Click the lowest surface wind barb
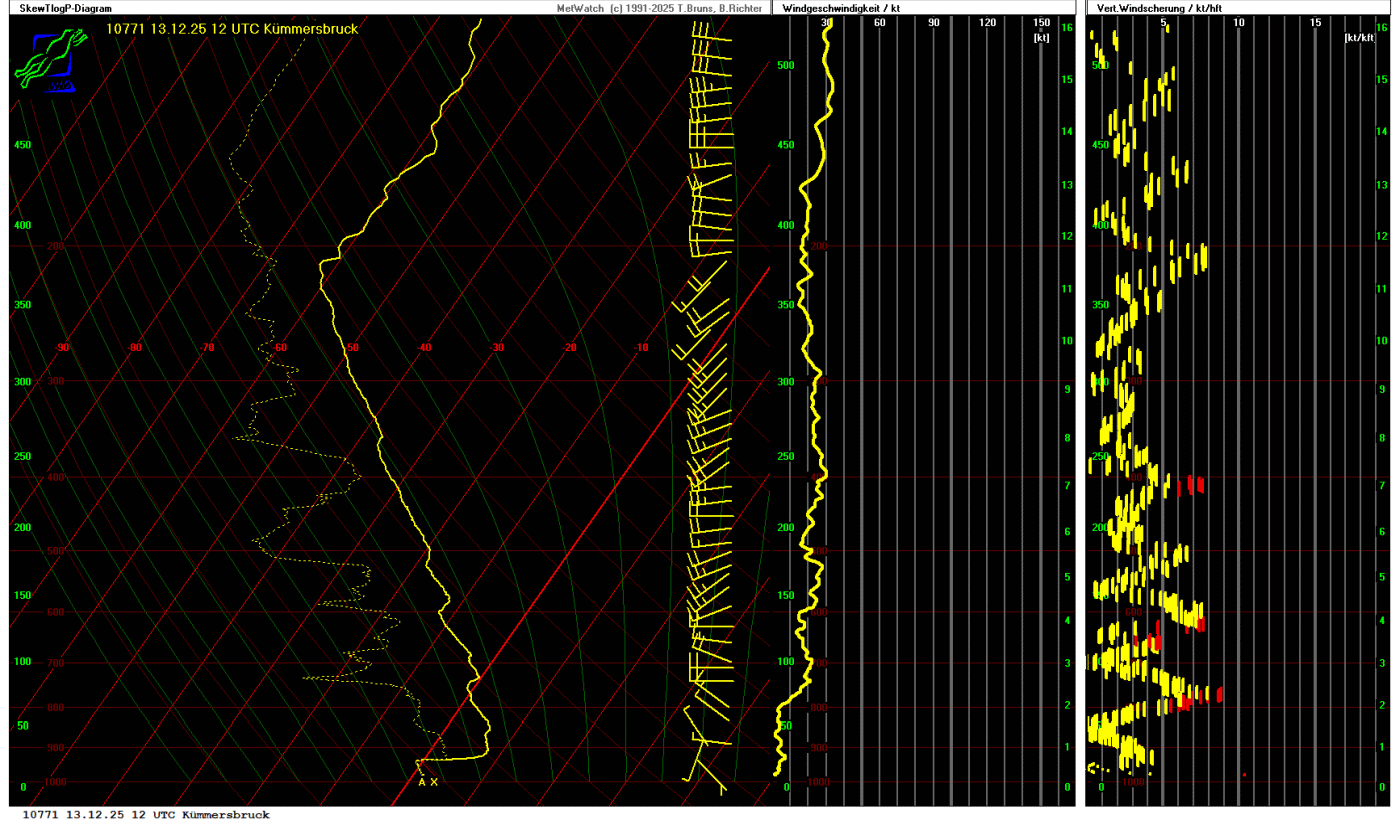Image resolution: width=1400 pixels, height=825 pixels. (x=710, y=778)
